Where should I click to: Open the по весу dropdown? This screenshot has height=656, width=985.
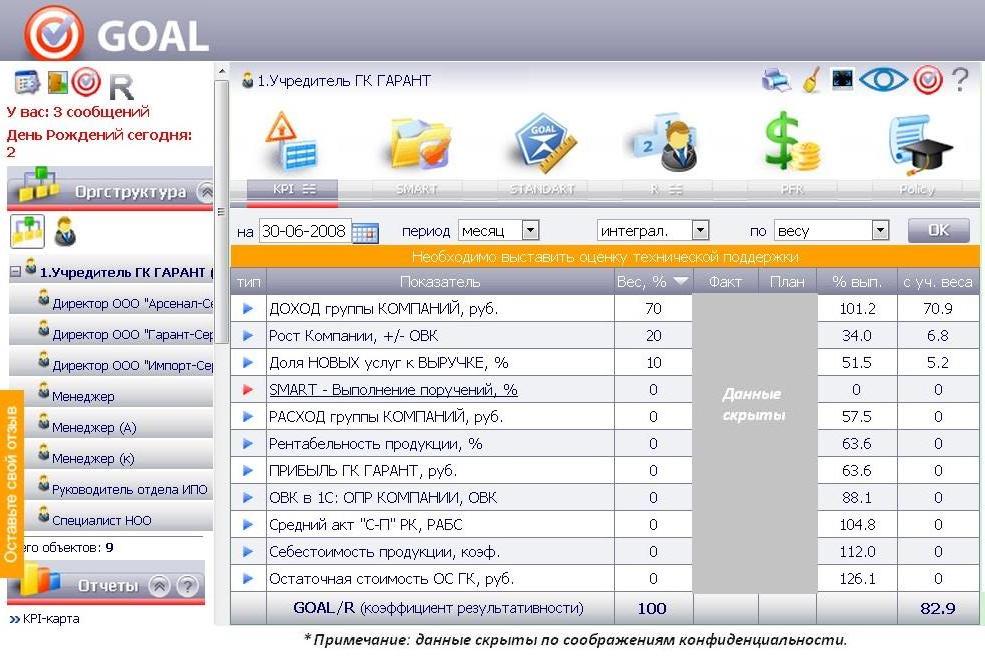[832, 231]
